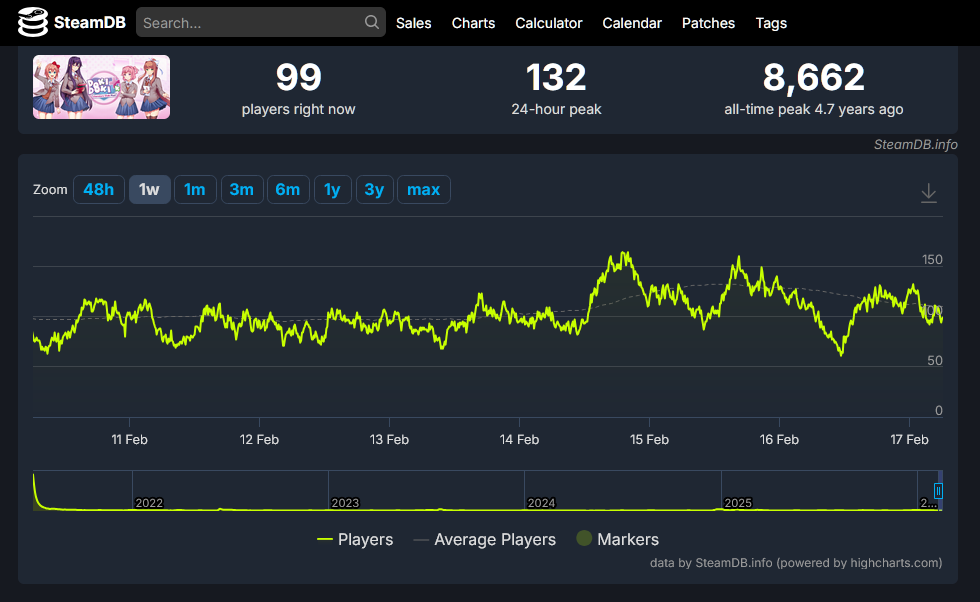
Task: Click the '14 Feb' axis label
Action: point(519,439)
